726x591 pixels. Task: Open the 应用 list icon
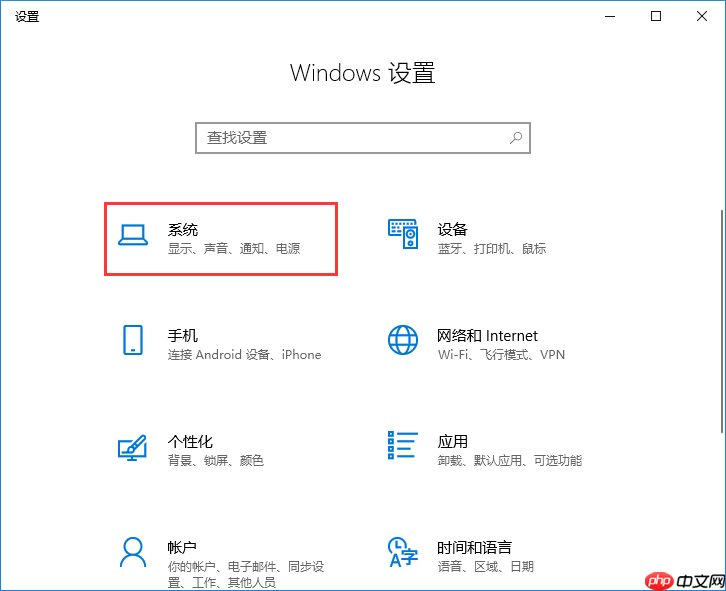(403, 445)
